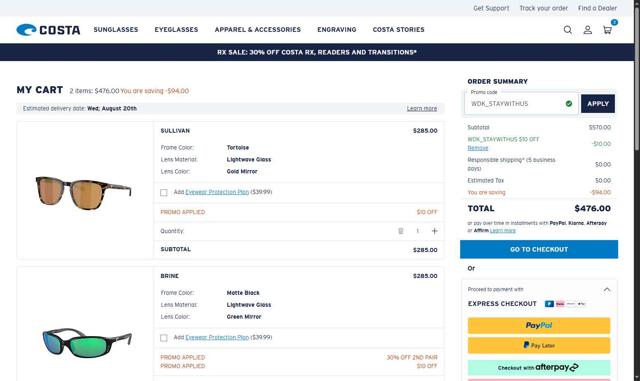
Task: Apply the promo code
Action: pyautogui.click(x=598, y=104)
